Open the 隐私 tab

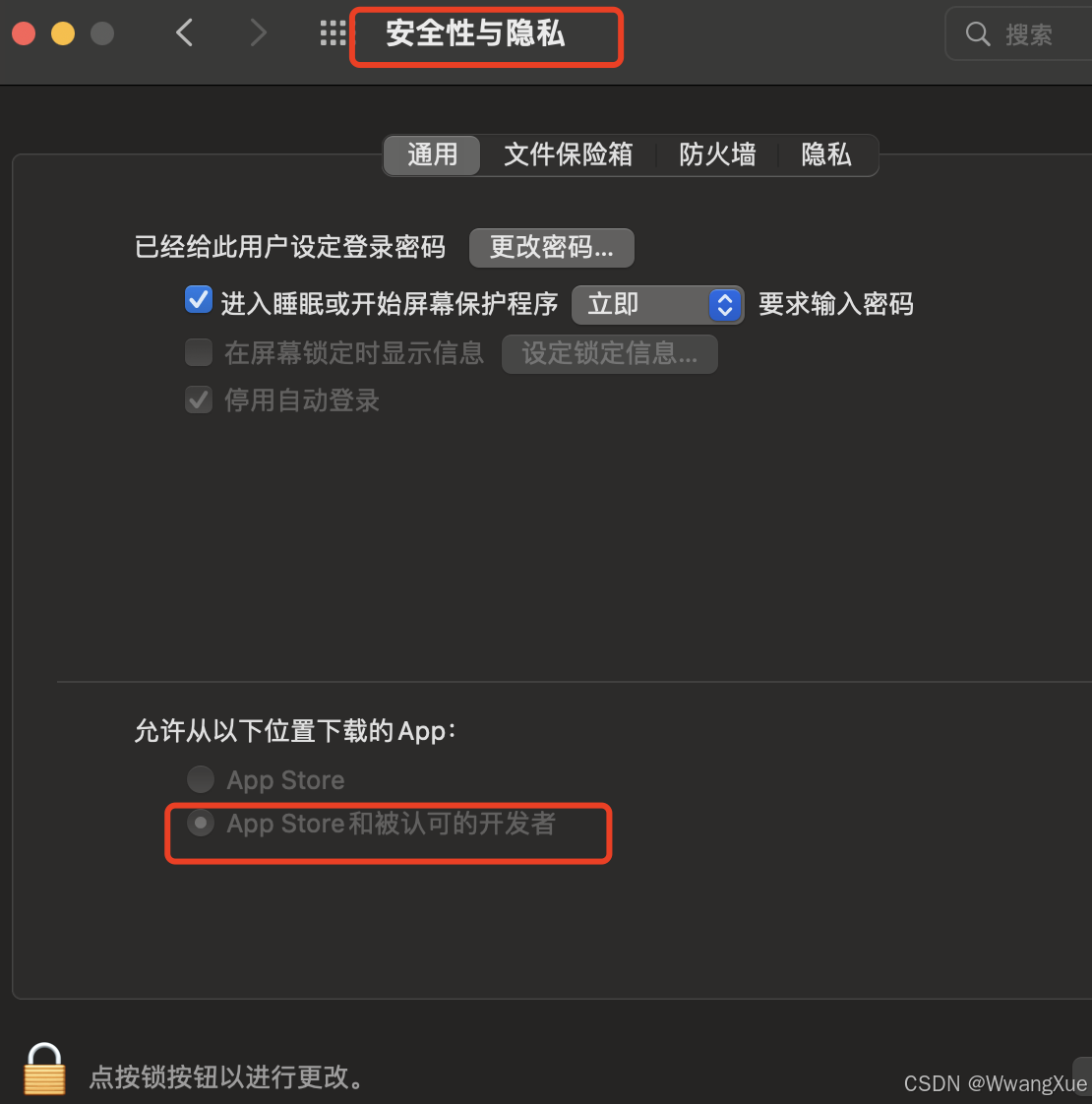point(825,154)
